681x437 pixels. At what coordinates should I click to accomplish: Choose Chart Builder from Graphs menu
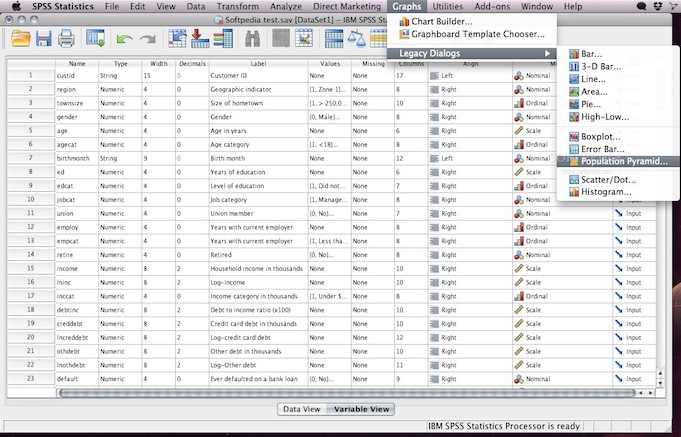472,21
